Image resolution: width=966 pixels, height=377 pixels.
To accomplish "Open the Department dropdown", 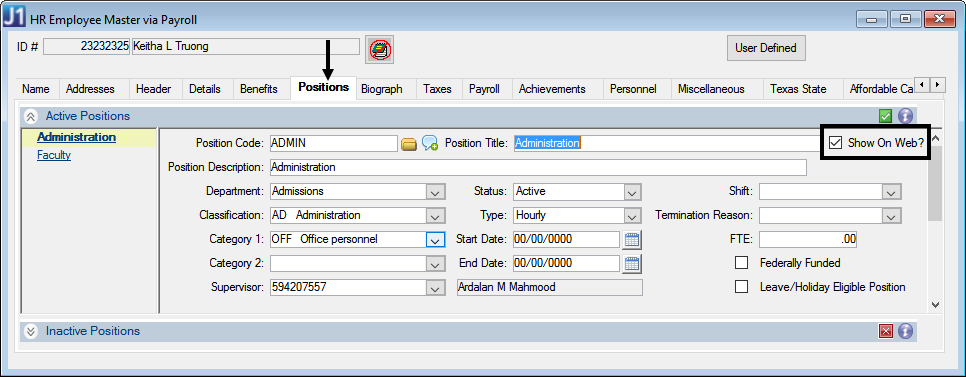I will (x=436, y=192).
